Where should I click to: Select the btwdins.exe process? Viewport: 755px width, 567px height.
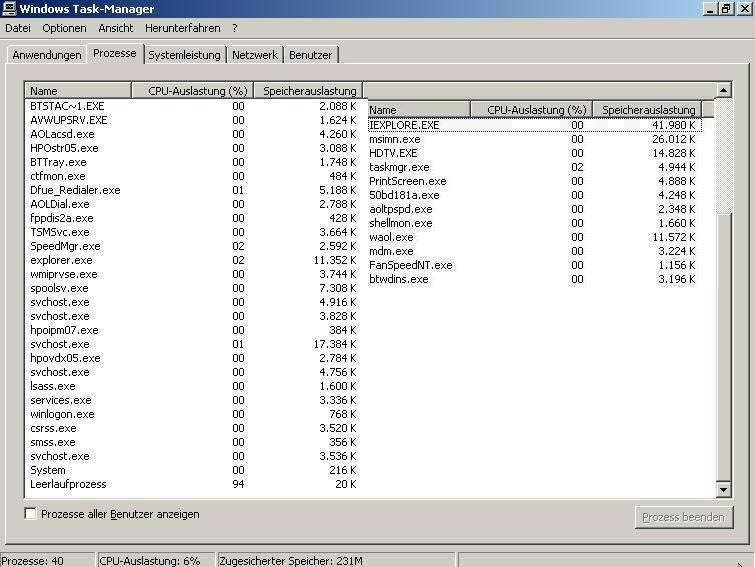532,279
